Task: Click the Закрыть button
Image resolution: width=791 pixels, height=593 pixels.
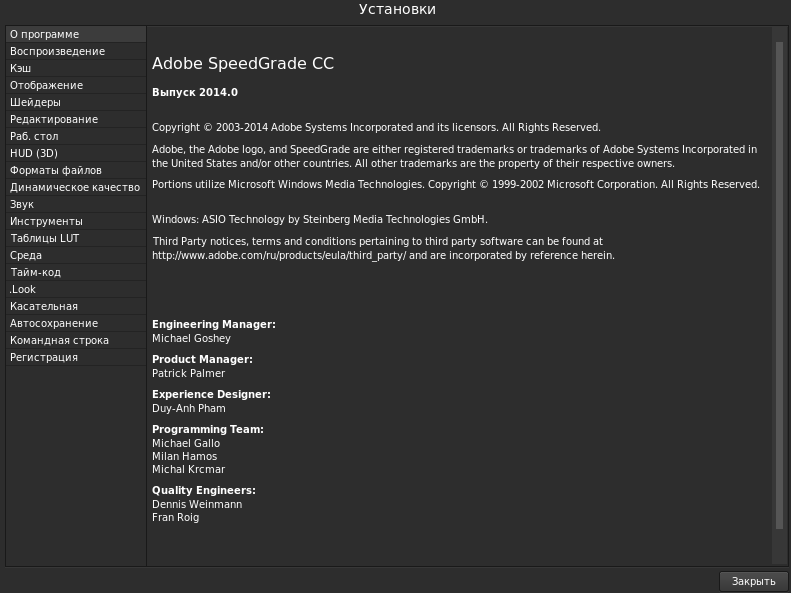Action: 753,581
